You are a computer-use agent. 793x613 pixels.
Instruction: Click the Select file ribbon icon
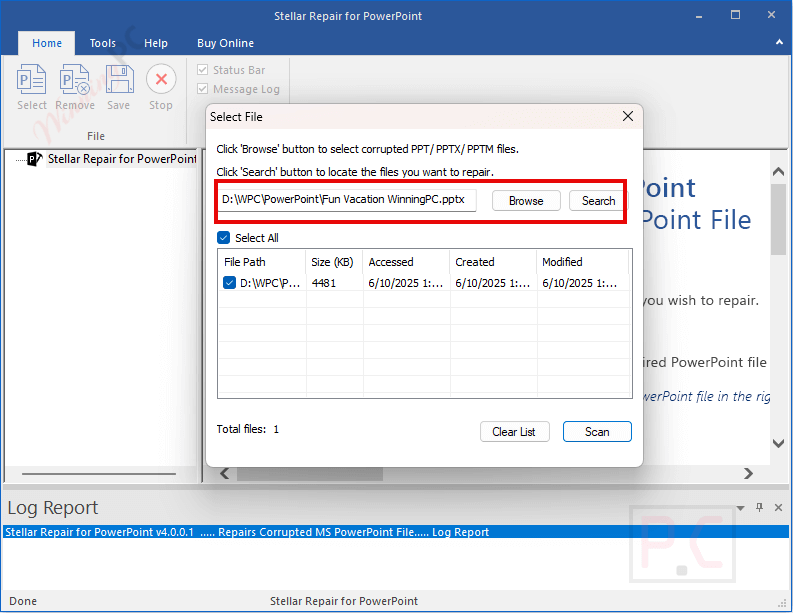click(x=31, y=79)
